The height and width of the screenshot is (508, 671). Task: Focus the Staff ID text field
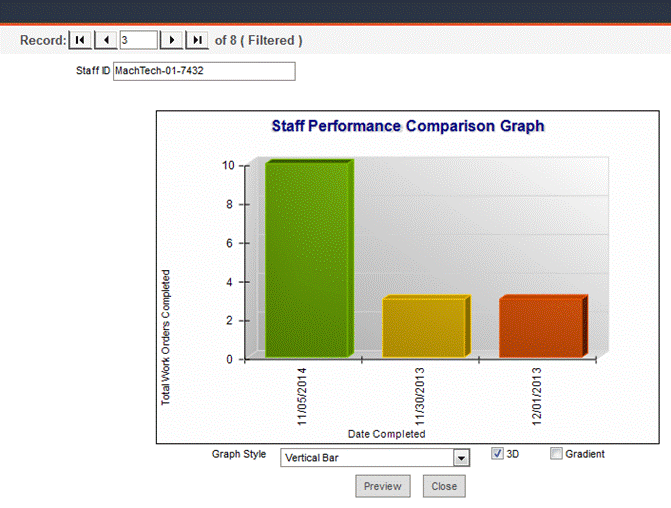204,71
